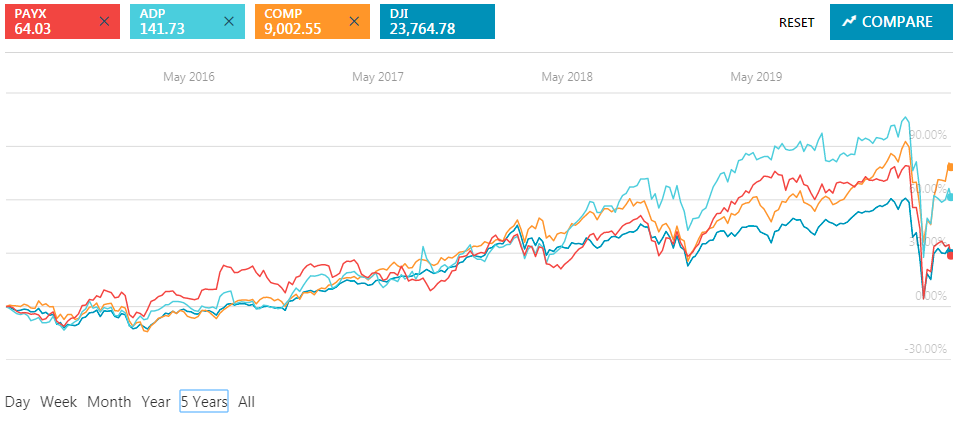Click the orange COMP line endpoint dot
The width and height of the screenshot is (964, 421).
coord(951,167)
